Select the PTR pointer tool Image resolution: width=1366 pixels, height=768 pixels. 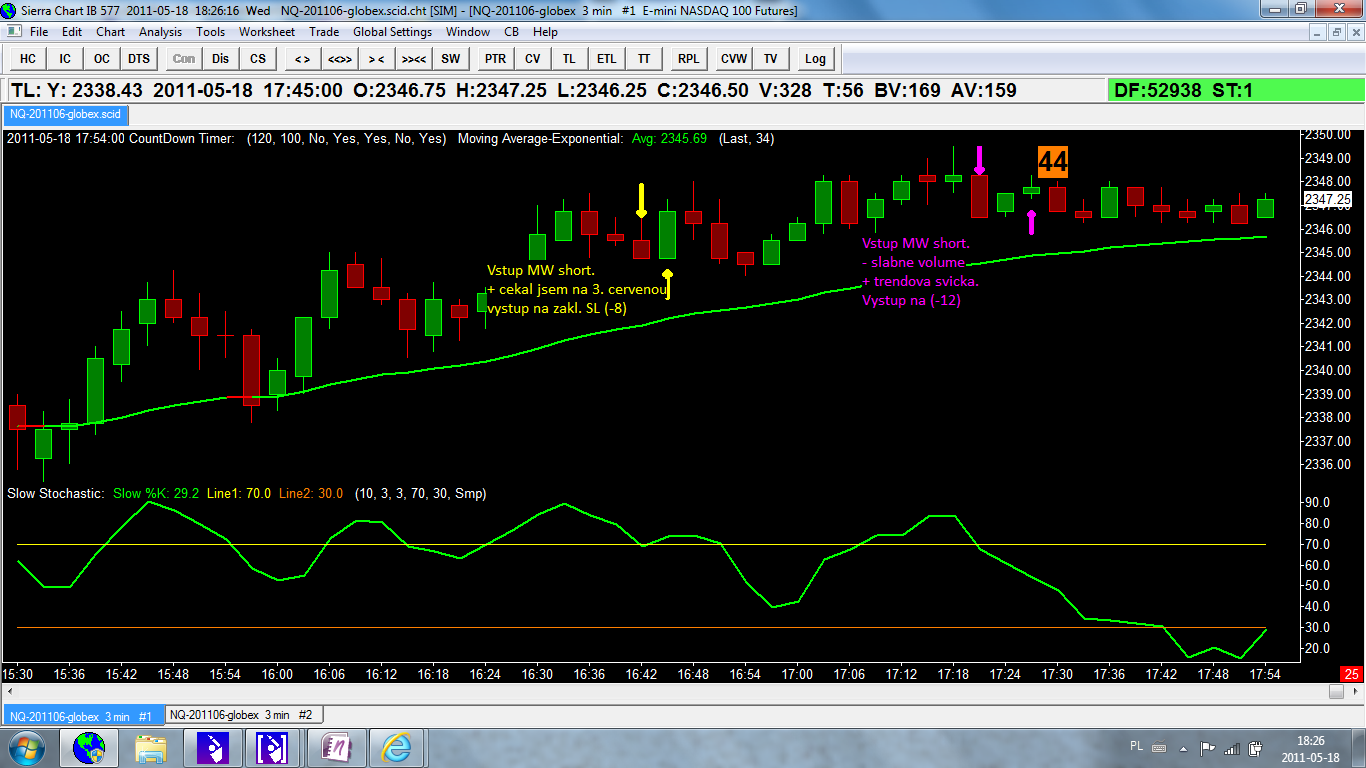496,59
